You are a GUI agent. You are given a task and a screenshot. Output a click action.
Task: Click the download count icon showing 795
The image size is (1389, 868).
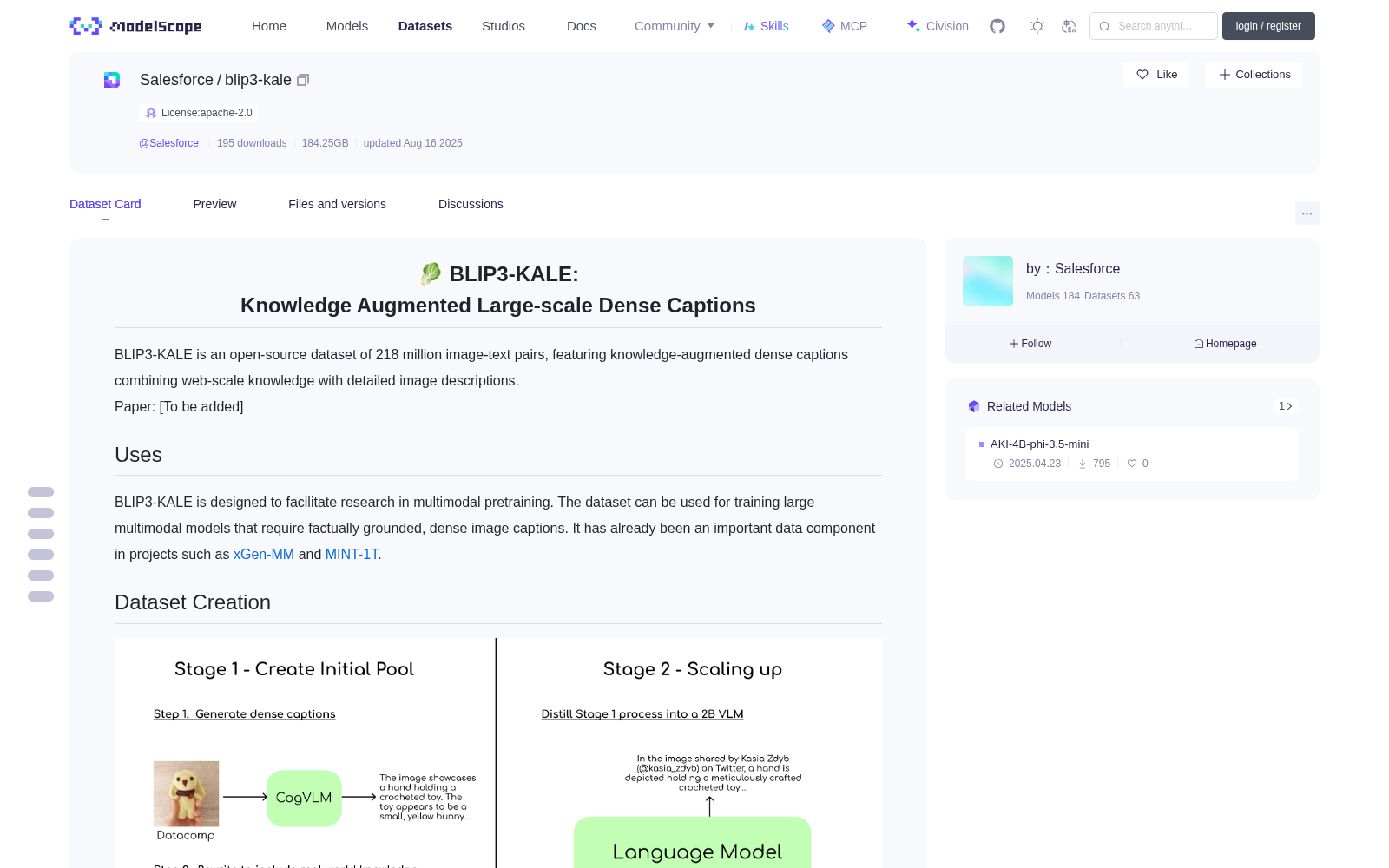click(x=1083, y=464)
